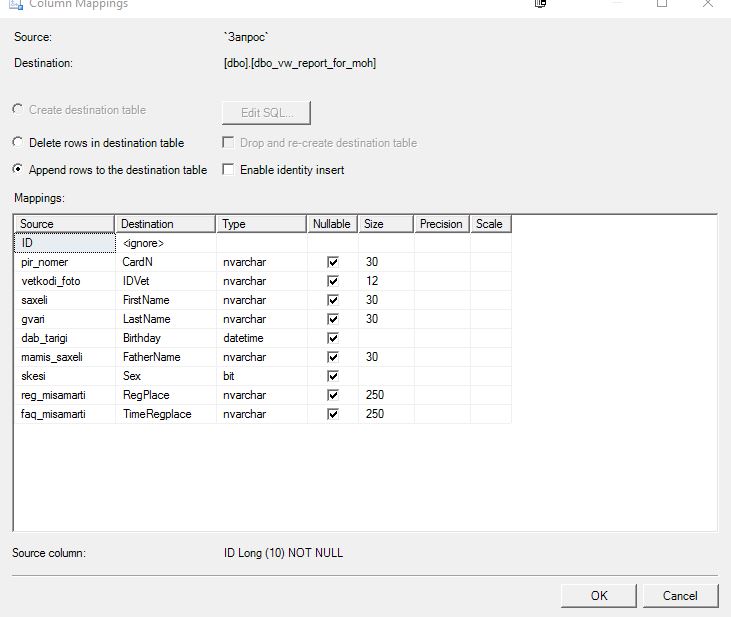Click the Destination column header
This screenshot has width=731, height=617.
tap(165, 224)
